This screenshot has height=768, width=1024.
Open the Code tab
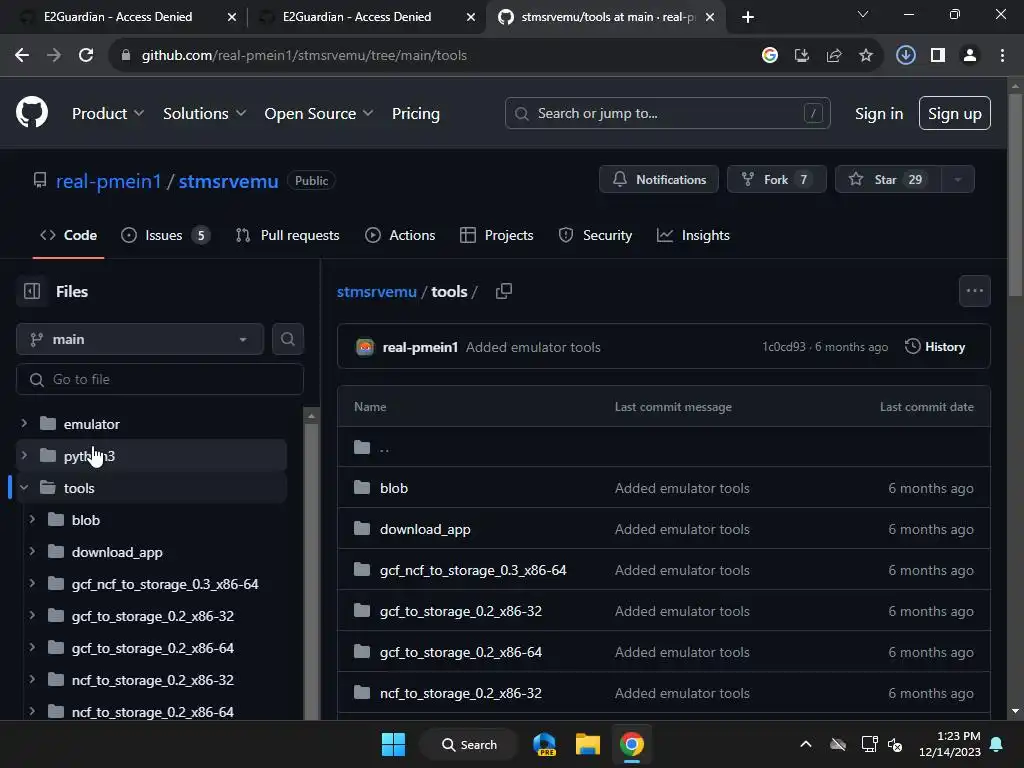point(69,235)
